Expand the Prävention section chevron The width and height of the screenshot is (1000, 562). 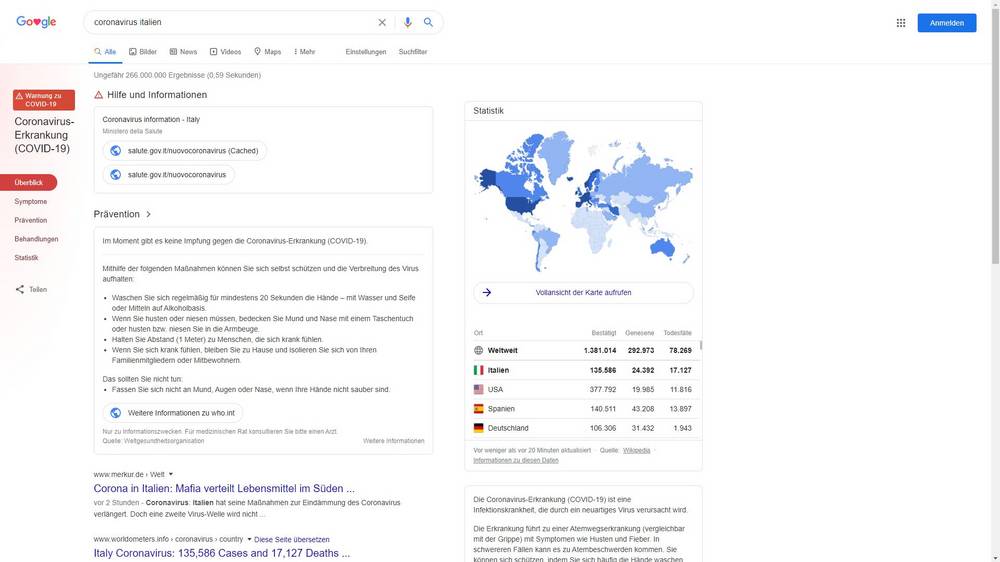[x=149, y=214]
